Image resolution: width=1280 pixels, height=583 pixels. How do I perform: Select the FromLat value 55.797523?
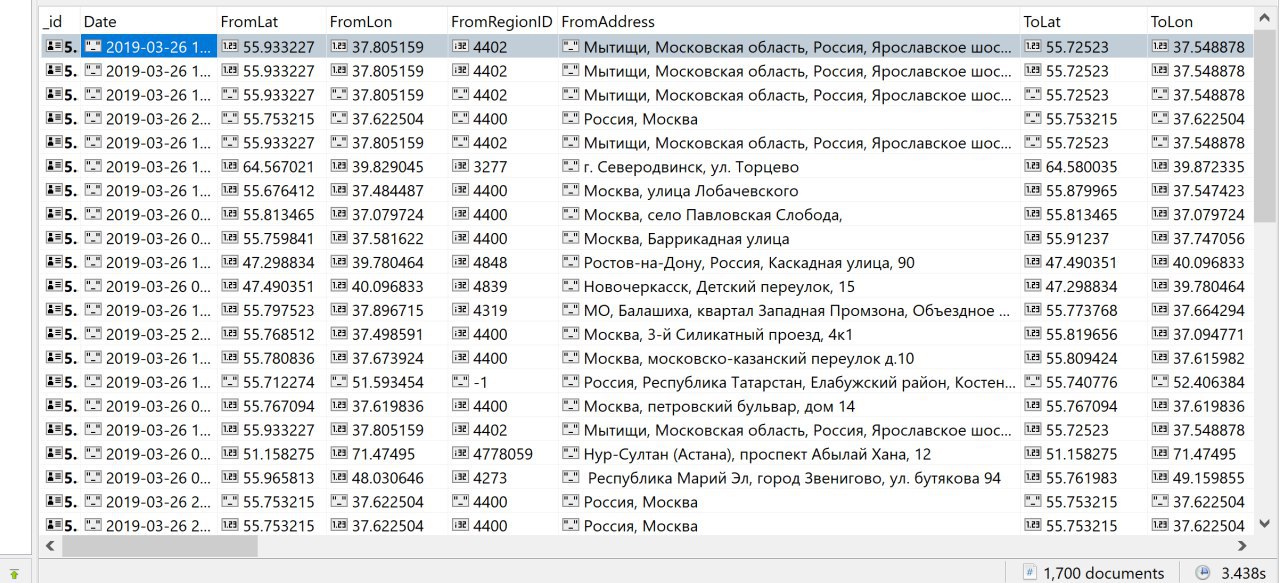point(279,311)
